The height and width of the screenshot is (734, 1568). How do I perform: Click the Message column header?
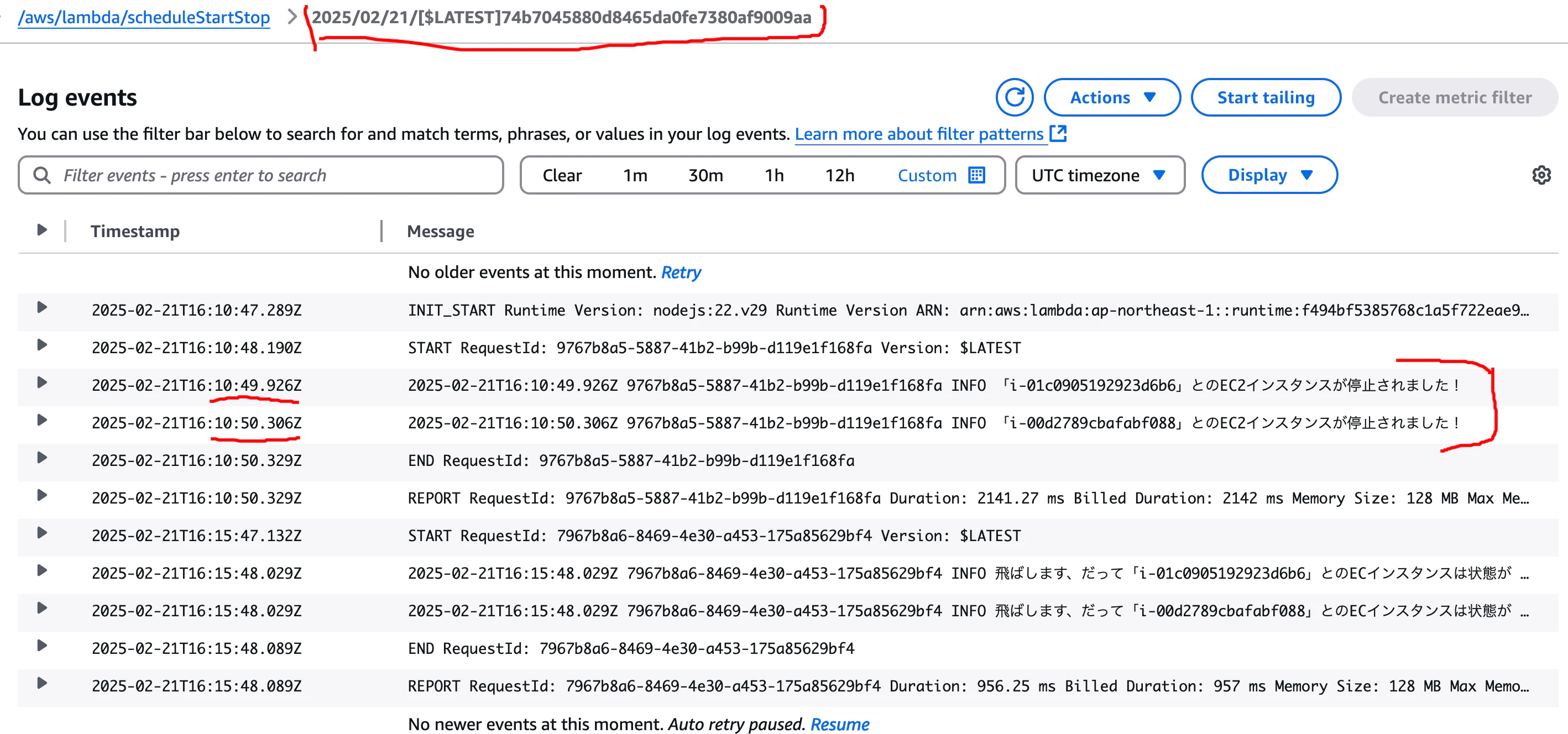point(440,231)
